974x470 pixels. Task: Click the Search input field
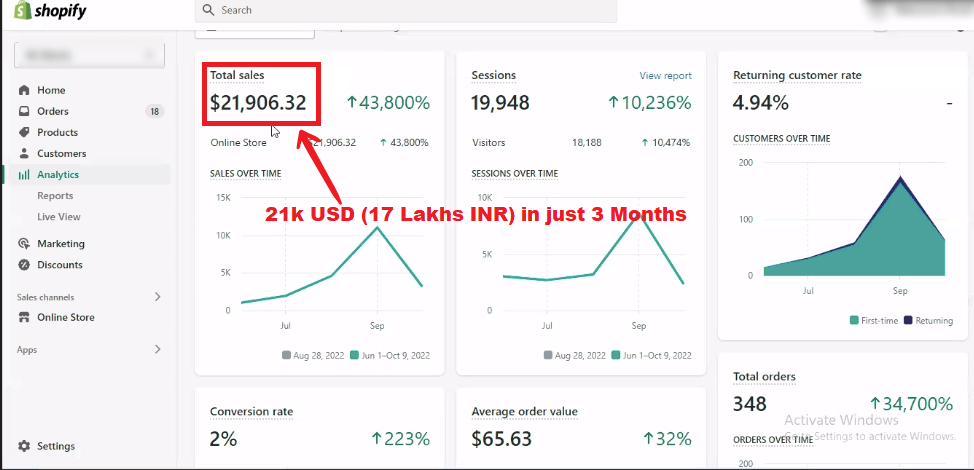pos(405,10)
